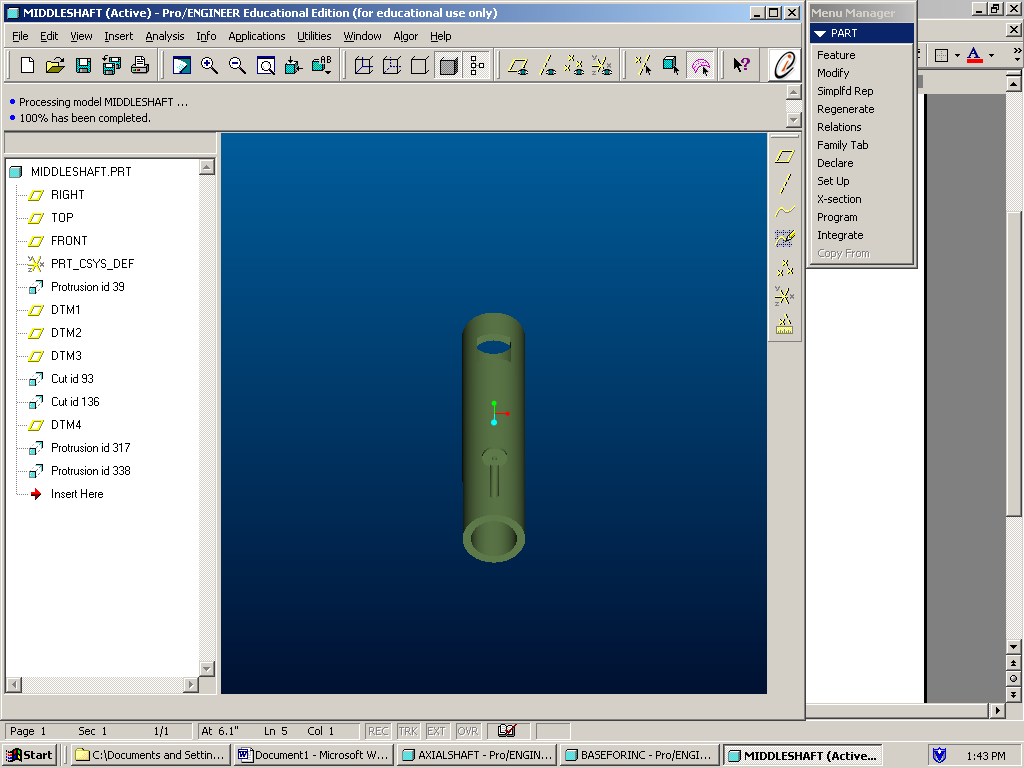The height and width of the screenshot is (768, 1024).
Task: Create a datum axis from side toolbar
Action: [x=784, y=184]
